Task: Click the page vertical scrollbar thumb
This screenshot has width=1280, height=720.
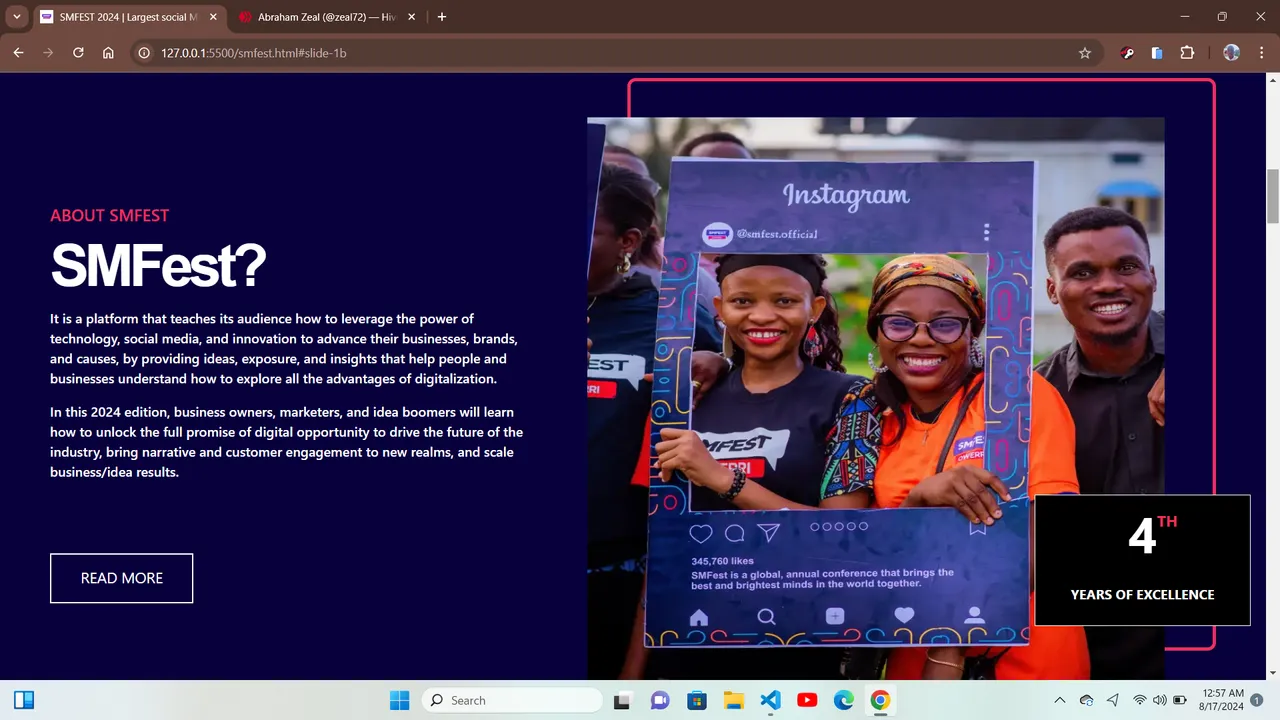Action: pyautogui.click(x=1273, y=197)
